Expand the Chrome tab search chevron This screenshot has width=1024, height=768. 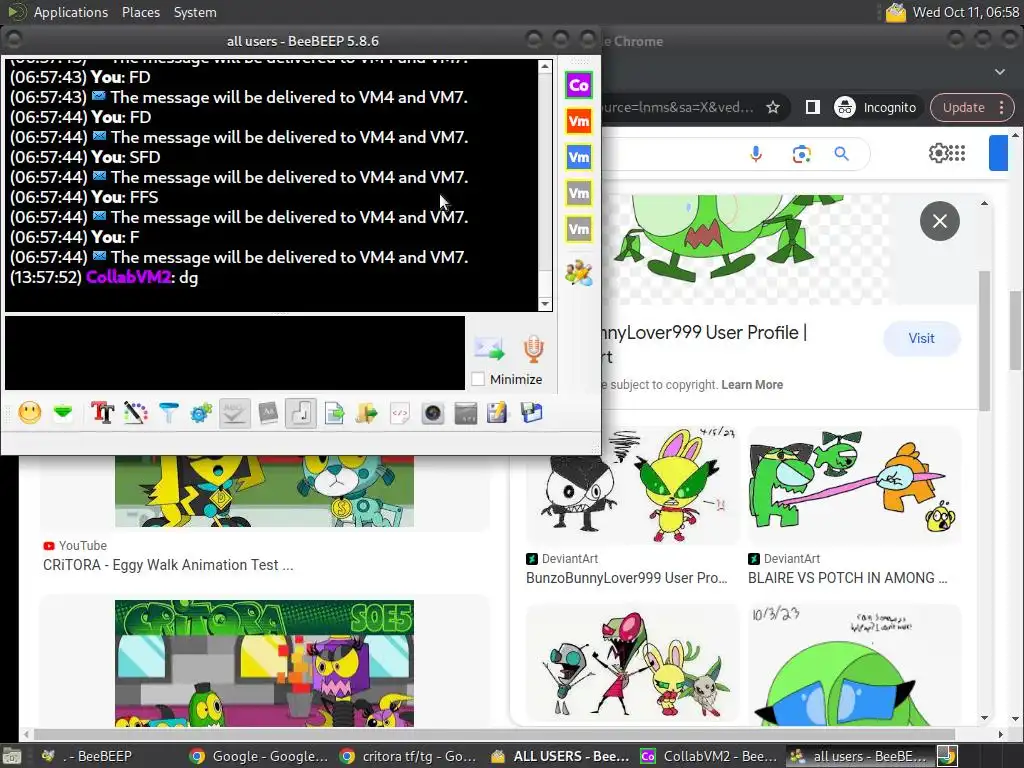[x=1000, y=71]
